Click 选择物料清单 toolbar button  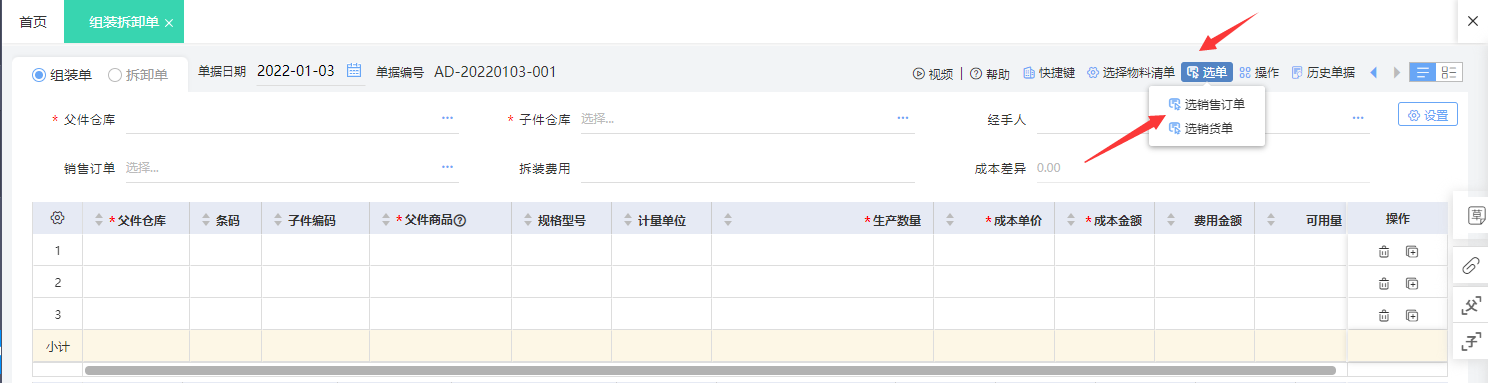(x=1131, y=73)
